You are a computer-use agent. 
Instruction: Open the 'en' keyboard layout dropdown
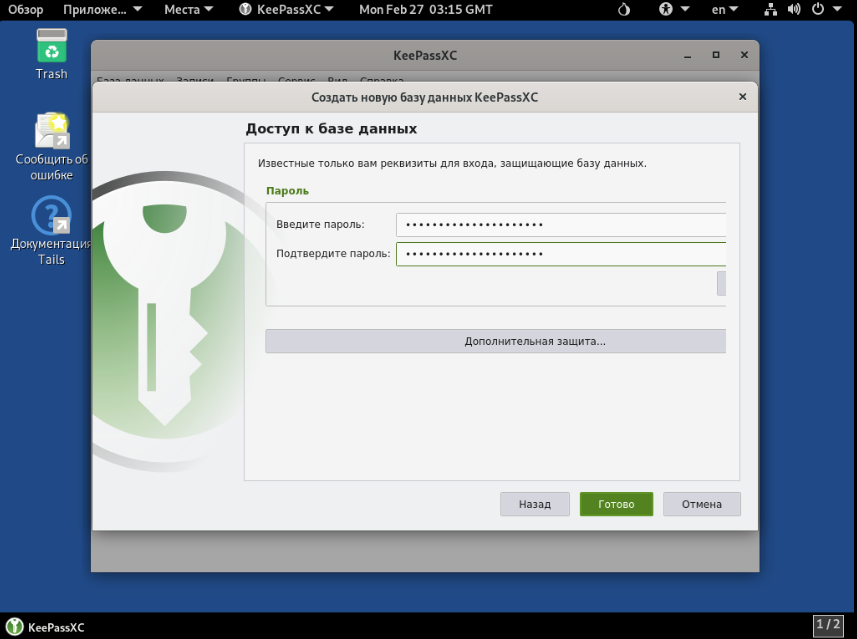(x=725, y=10)
